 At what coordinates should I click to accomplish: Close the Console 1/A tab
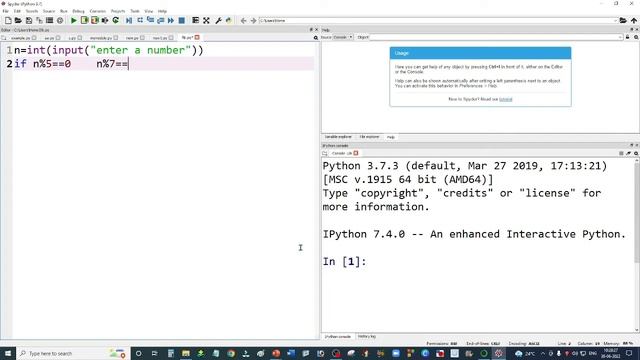356,153
